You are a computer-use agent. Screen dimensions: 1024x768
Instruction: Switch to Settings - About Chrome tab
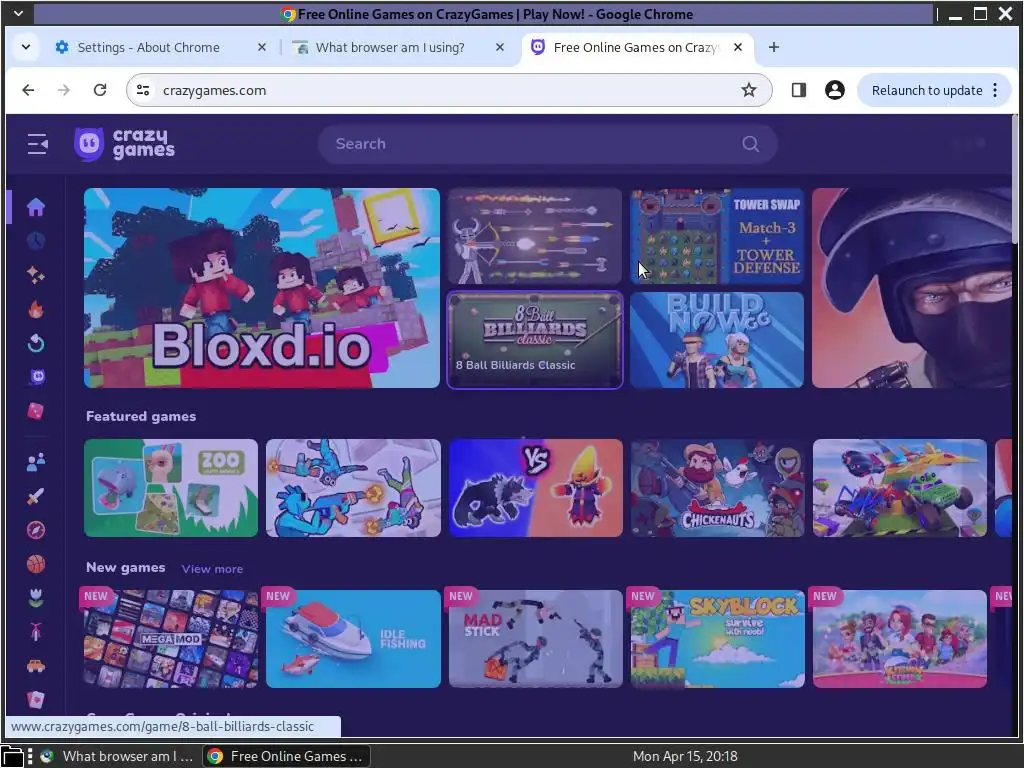coord(148,47)
